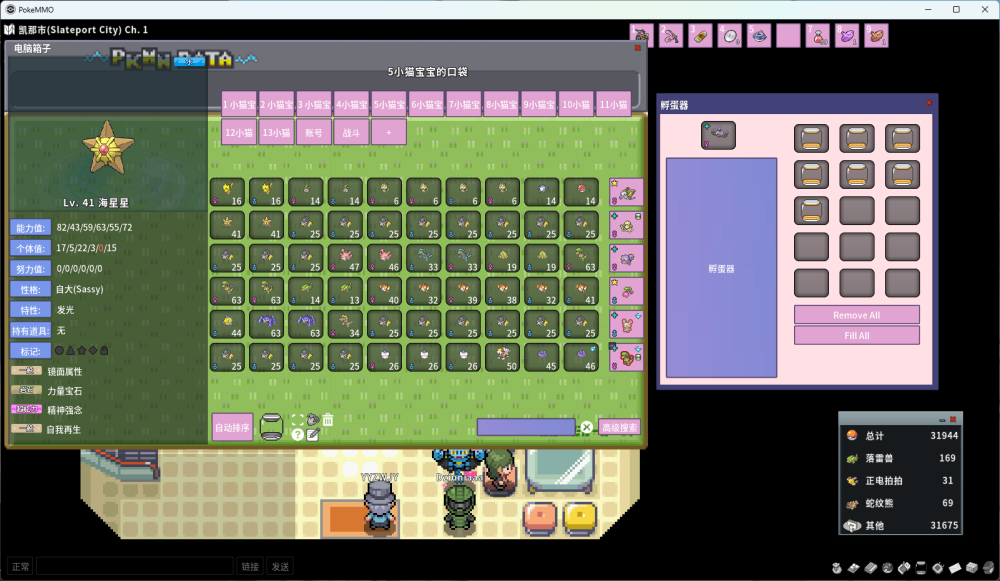
Task: Click the first filled incubator slot
Action: 811,138
